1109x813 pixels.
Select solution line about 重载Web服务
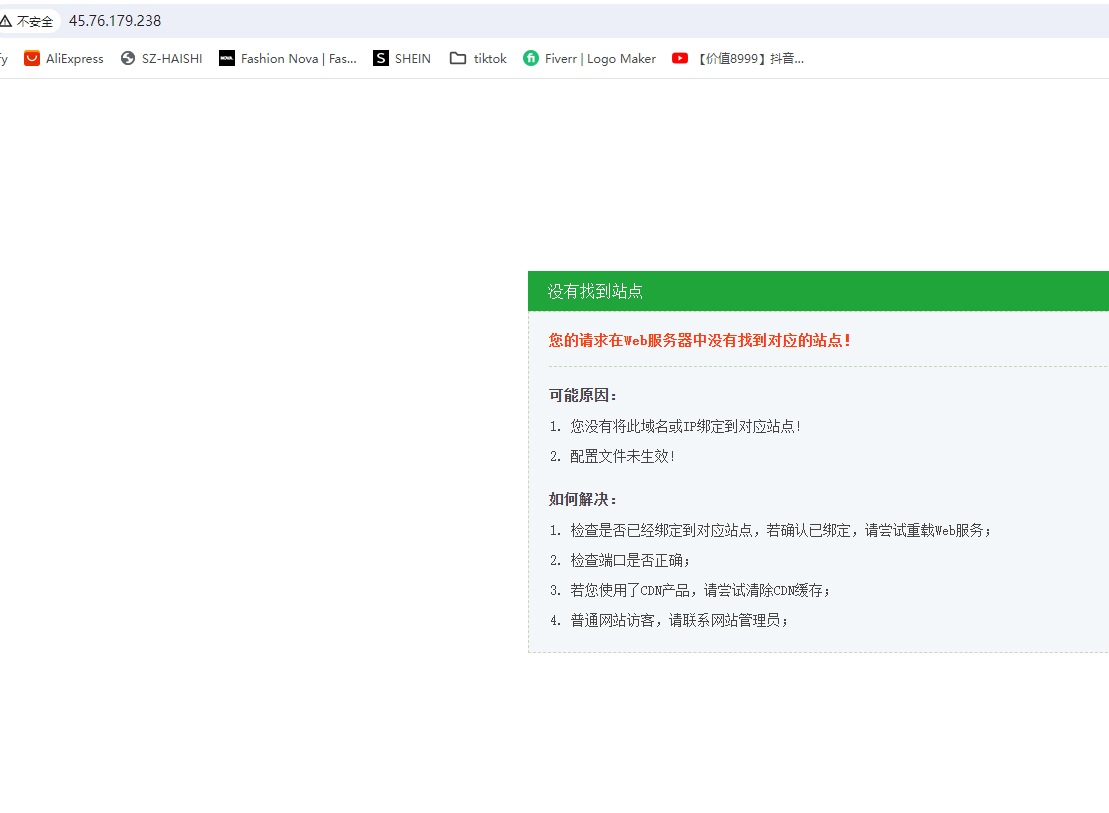tap(780, 530)
